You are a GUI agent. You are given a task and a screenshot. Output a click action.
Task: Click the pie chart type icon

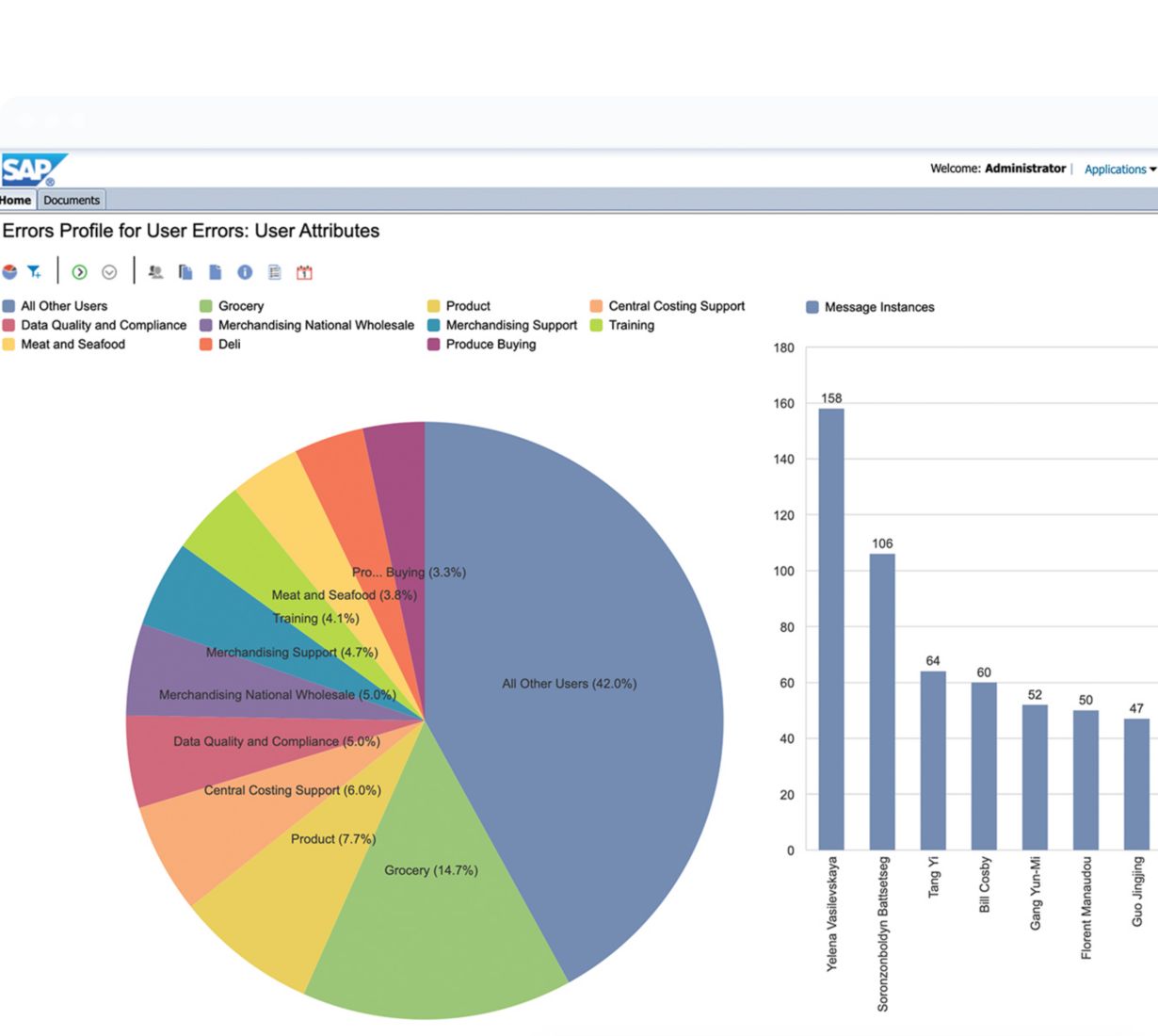pos(9,272)
